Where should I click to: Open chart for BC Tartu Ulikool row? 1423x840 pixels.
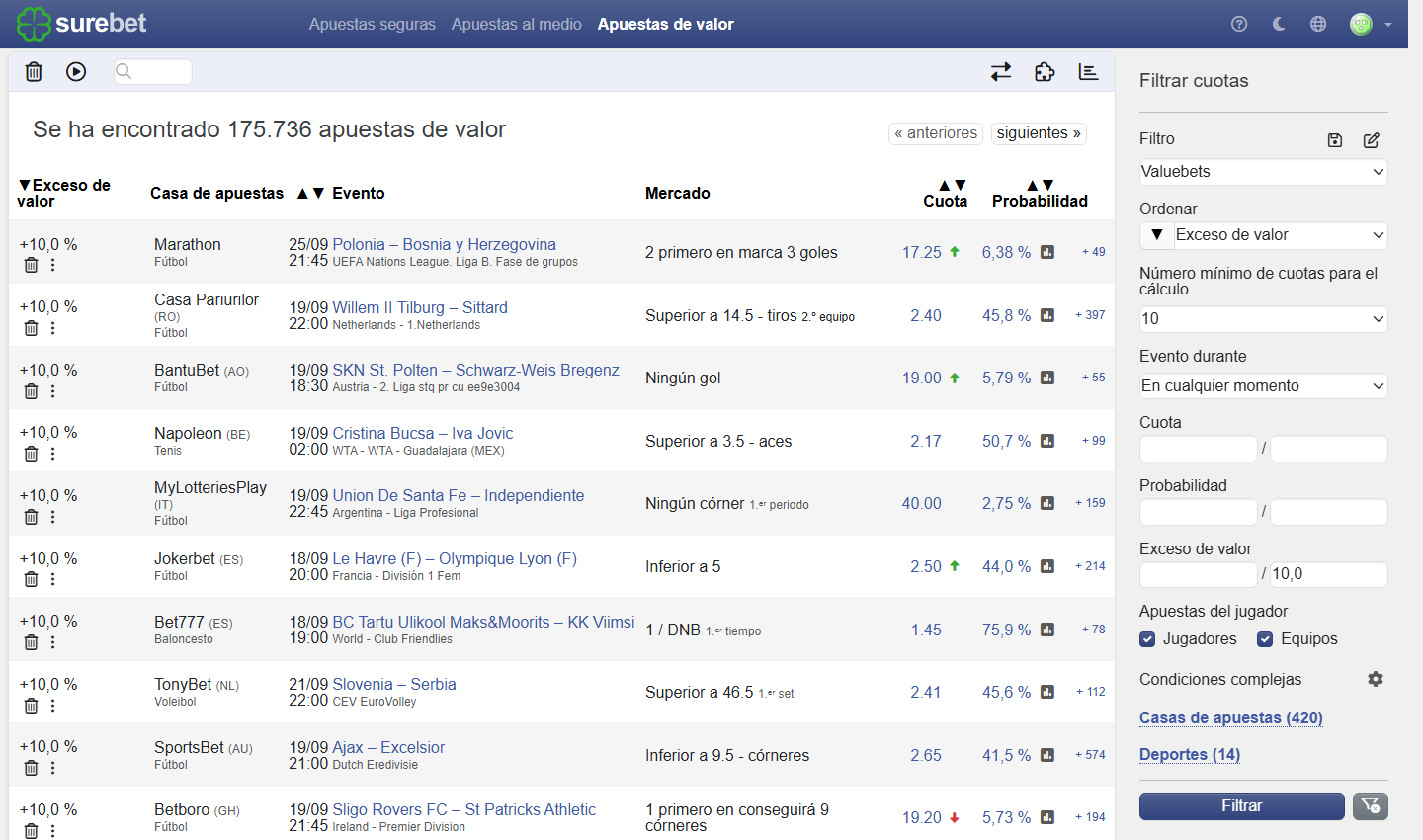(1047, 630)
